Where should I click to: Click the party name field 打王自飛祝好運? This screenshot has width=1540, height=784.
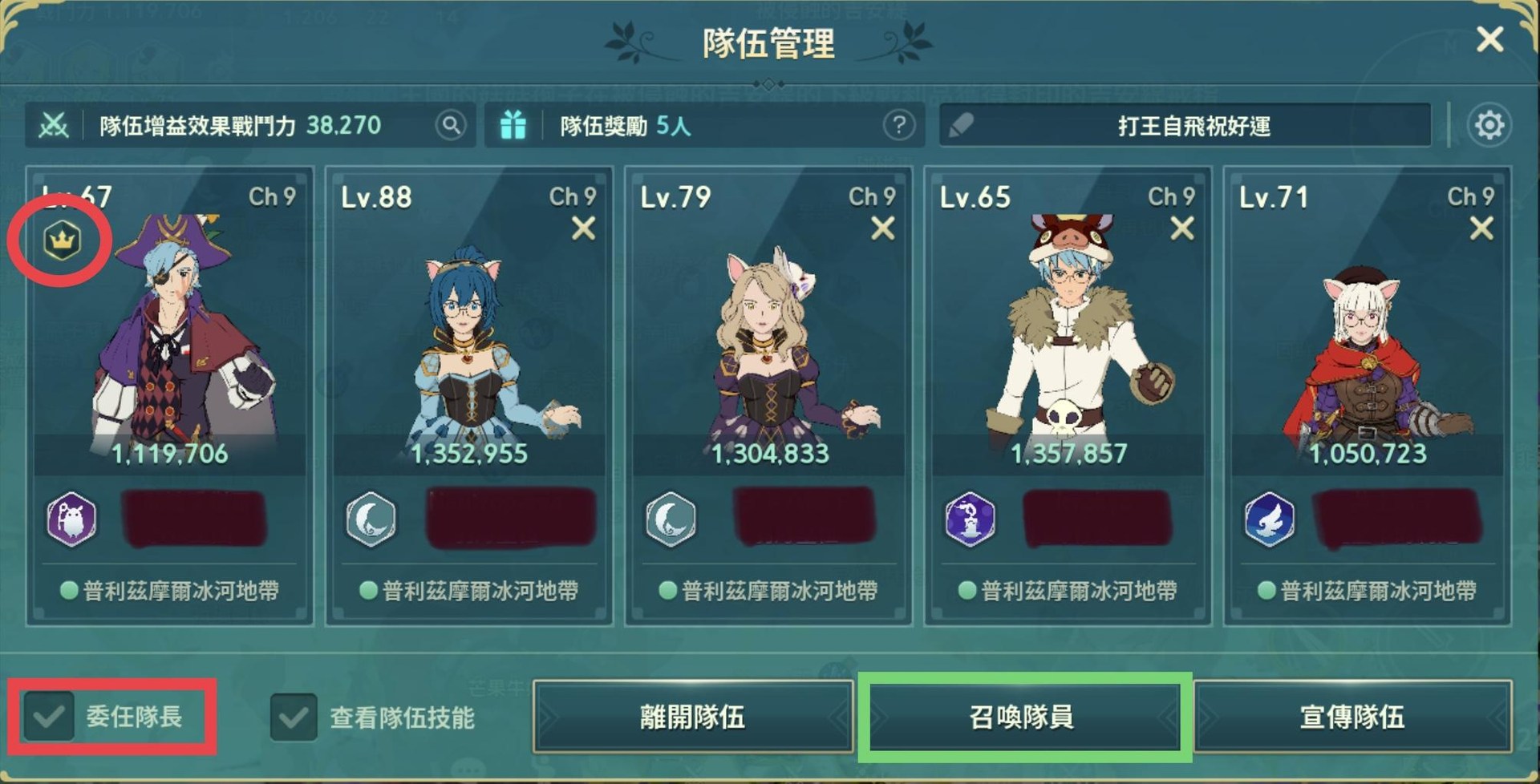pyautogui.click(x=1185, y=125)
